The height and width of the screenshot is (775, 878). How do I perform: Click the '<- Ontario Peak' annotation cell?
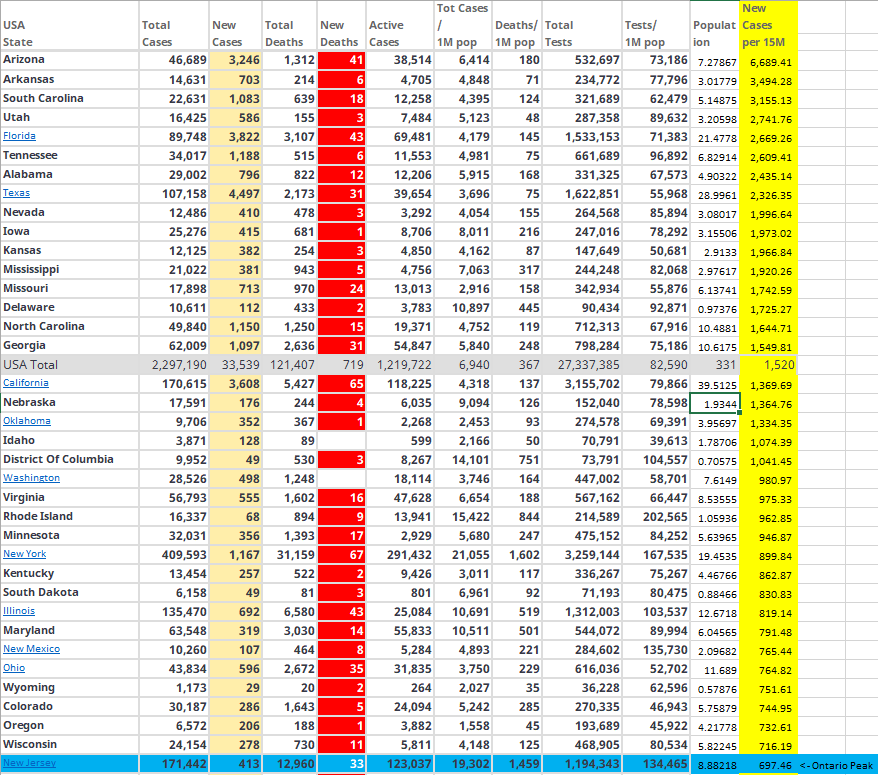click(x=837, y=765)
